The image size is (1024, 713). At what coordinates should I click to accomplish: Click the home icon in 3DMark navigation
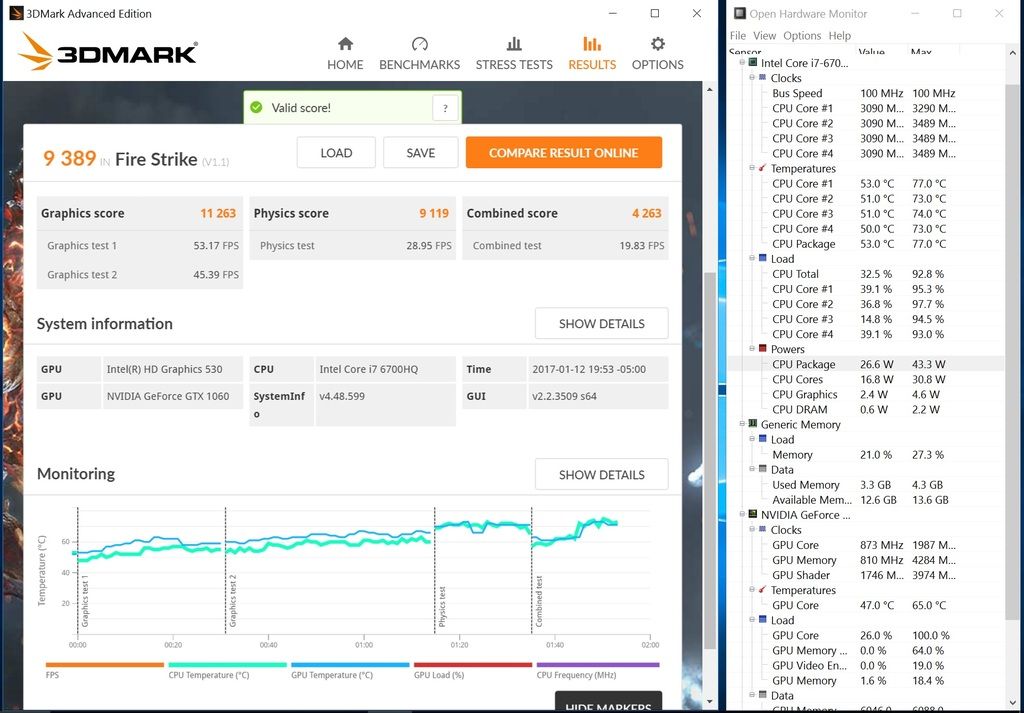click(345, 44)
